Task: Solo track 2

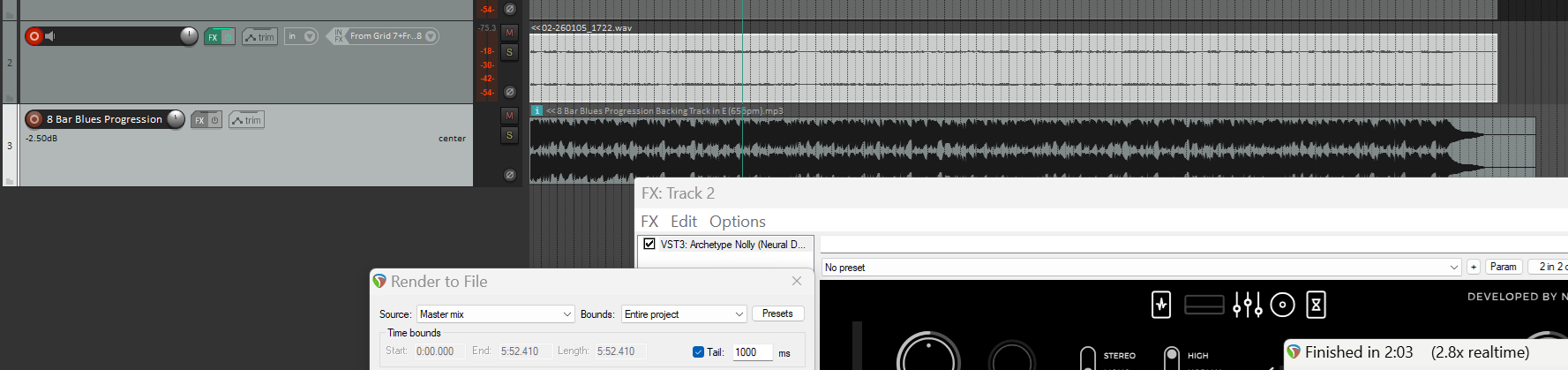Action: coord(509,53)
